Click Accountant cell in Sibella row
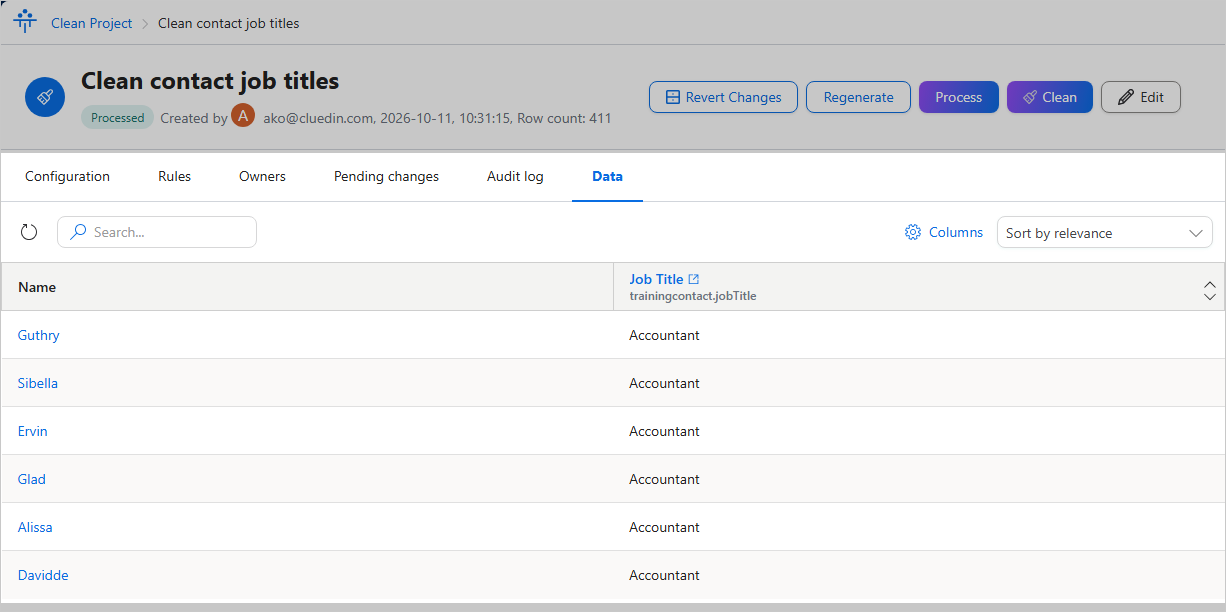The height and width of the screenshot is (612, 1226). pyautogui.click(x=664, y=383)
